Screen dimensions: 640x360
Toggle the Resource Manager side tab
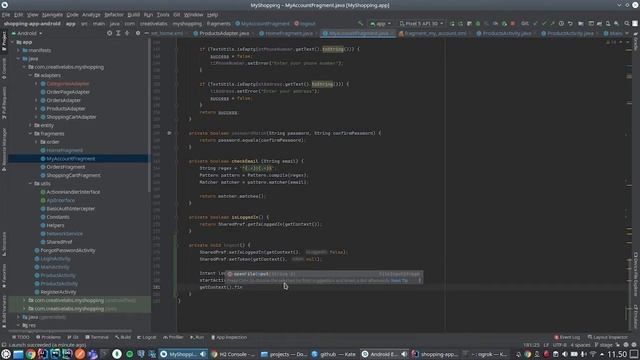click(4, 150)
